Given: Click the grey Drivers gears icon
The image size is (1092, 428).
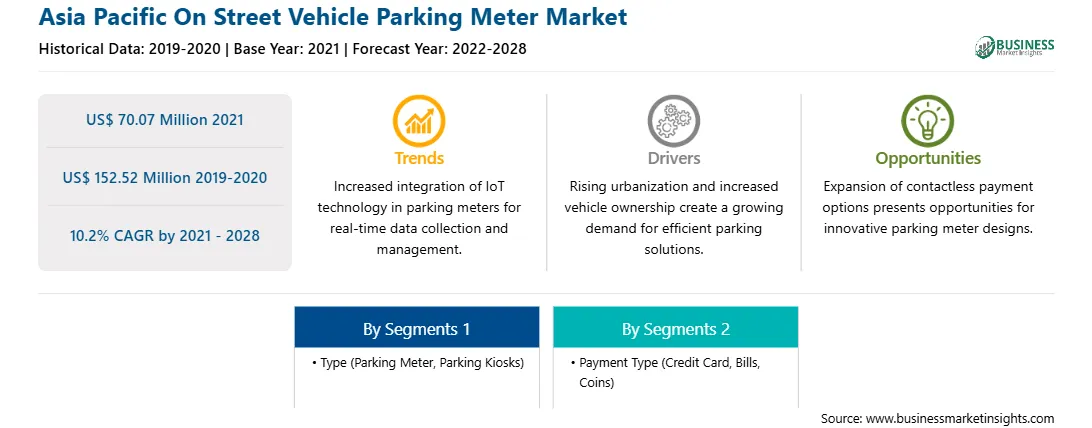Looking at the screenshot, I should click(673, 120).
